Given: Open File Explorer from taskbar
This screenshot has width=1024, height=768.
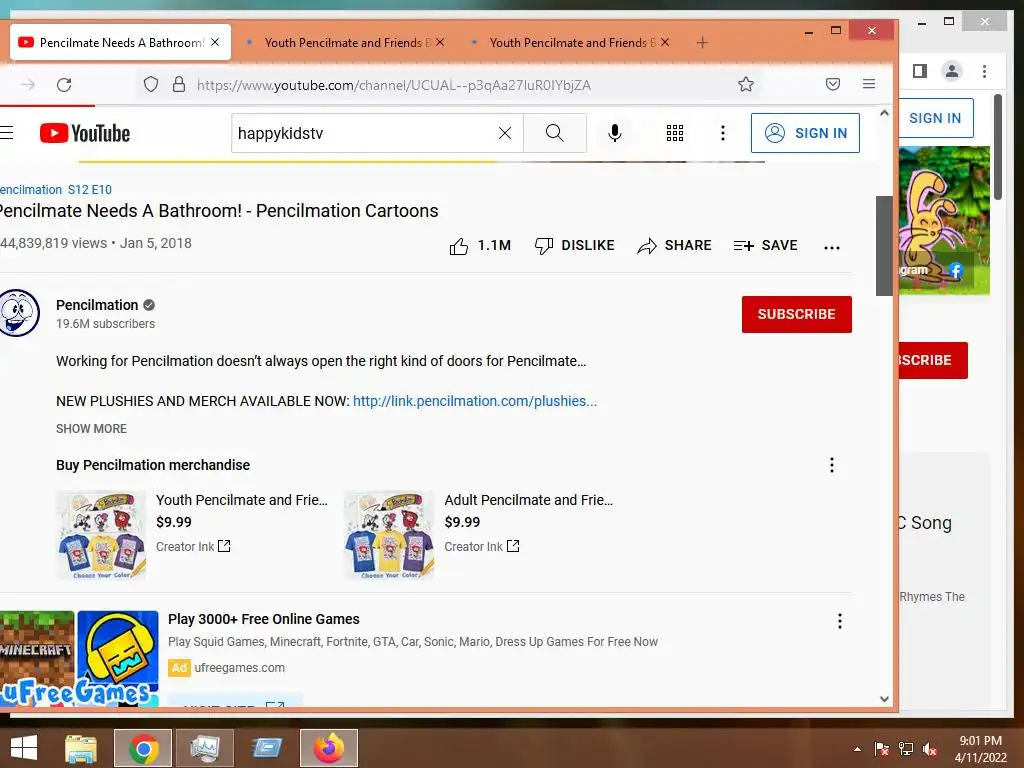Looking at the screenshot, I should coord(81,748).
